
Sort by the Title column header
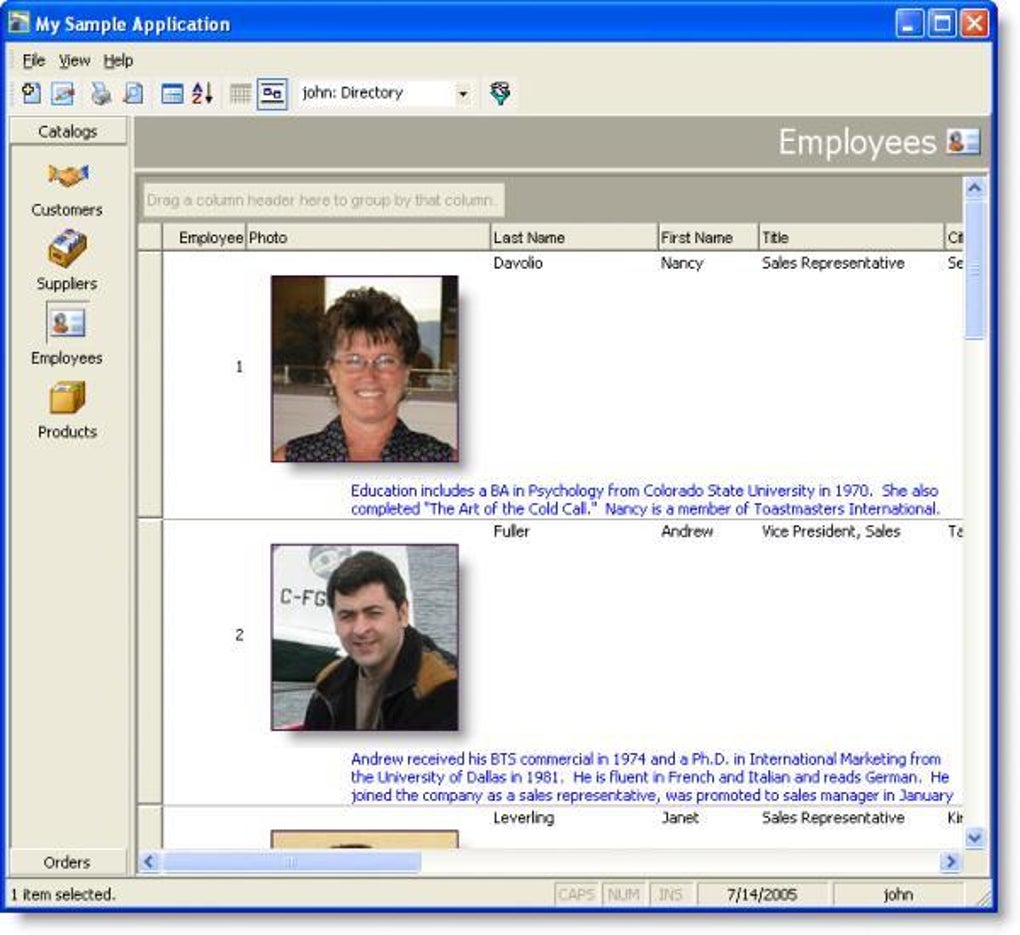[851, 237]
